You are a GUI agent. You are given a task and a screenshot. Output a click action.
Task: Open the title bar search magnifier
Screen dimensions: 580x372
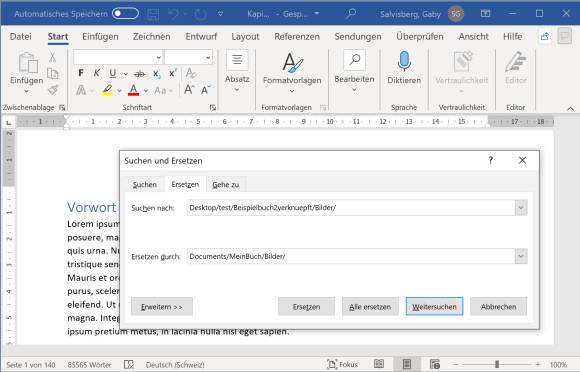click(351, 14)
